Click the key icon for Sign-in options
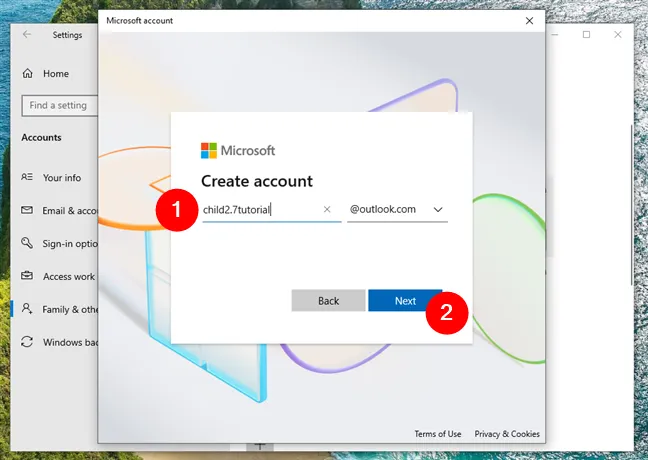 tap(27, 243)
